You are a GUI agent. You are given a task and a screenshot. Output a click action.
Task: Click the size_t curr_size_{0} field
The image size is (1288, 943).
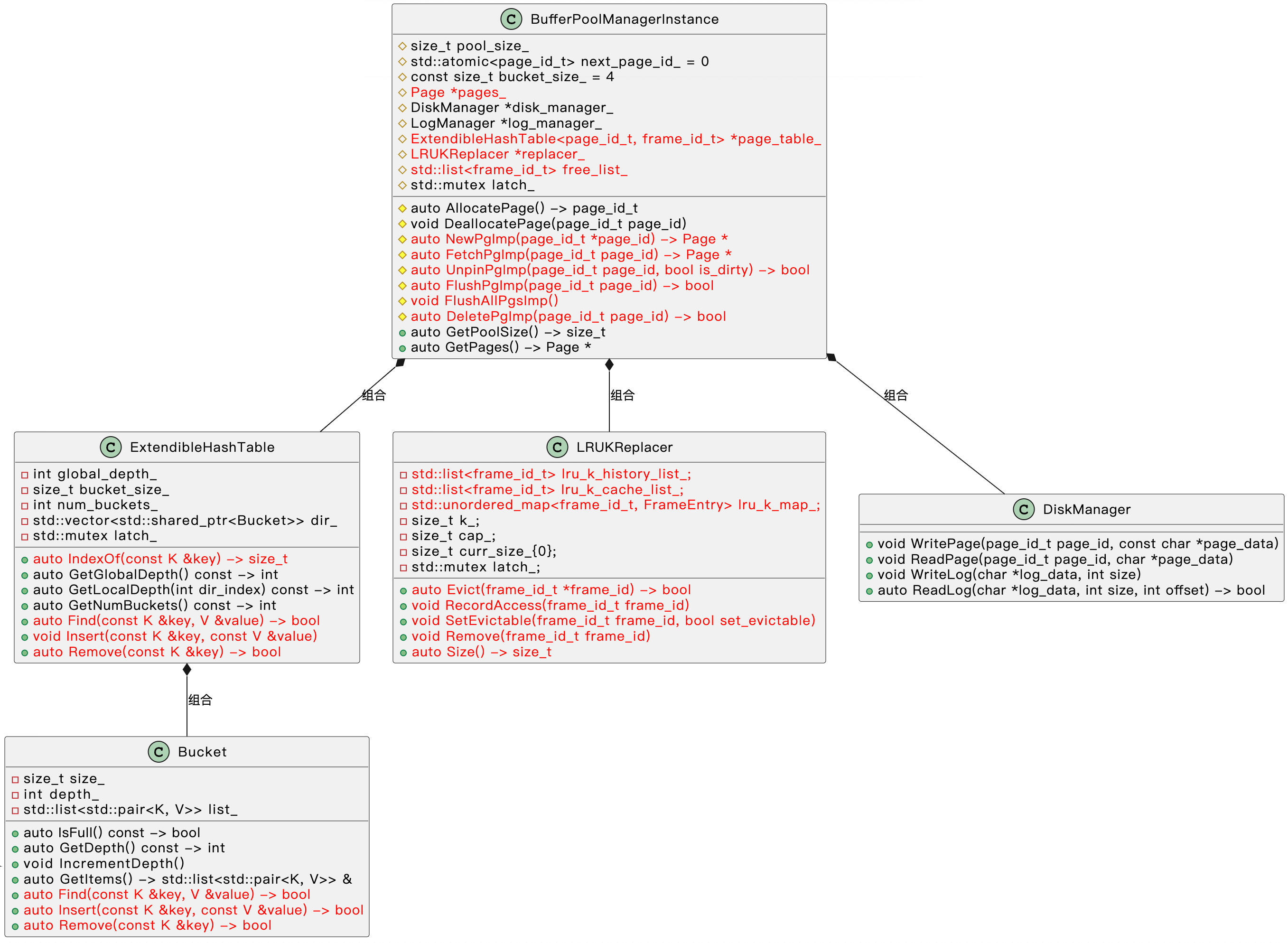[x=484, y=551]
